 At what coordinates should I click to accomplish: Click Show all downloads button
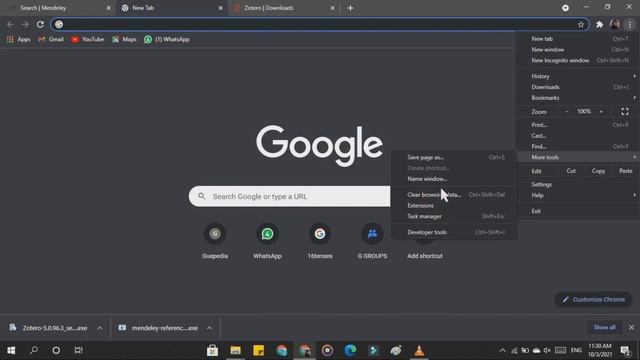(604, 327)
